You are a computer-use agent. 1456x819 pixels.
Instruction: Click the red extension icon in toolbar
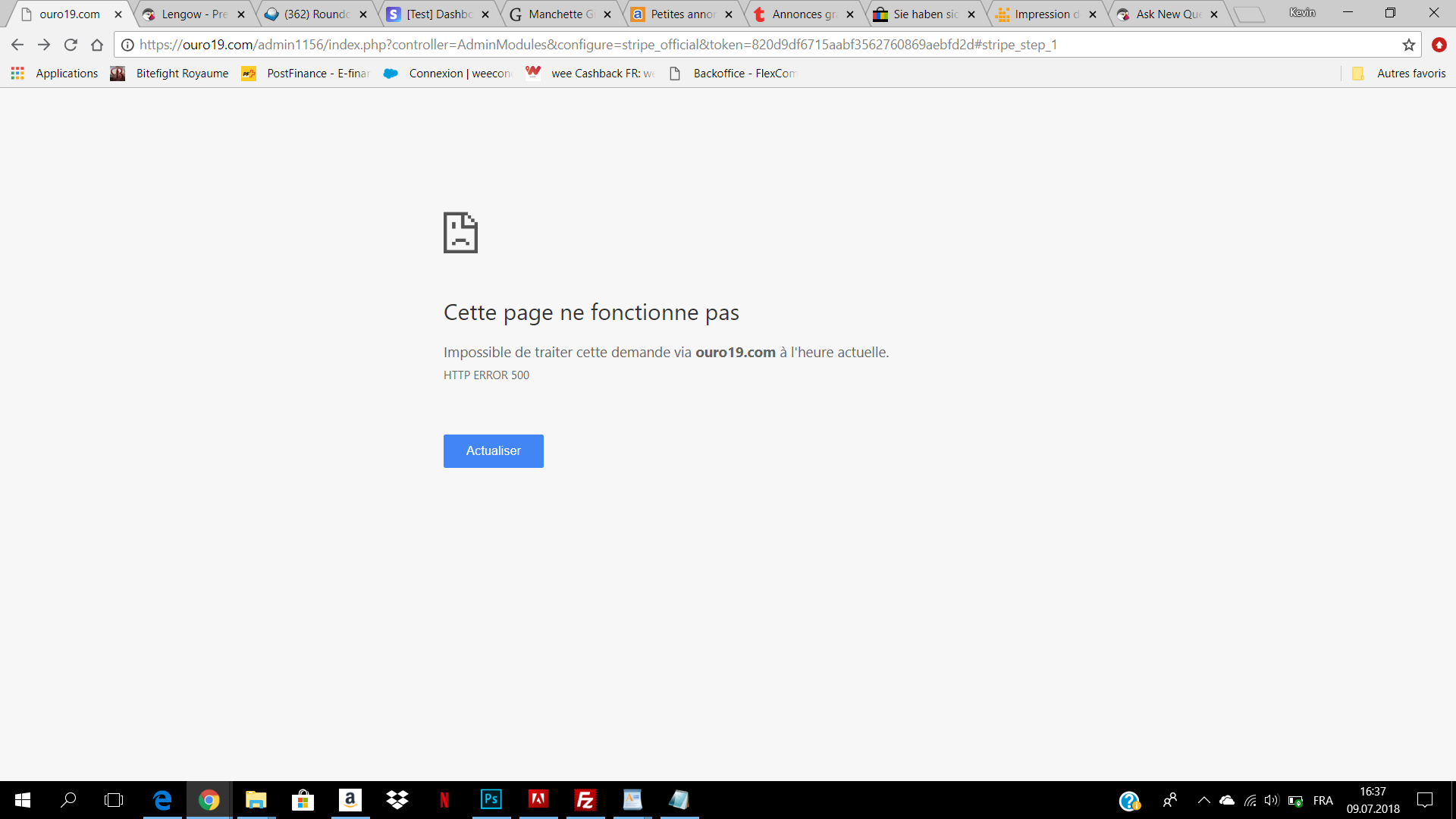pyautogui.click(x=1439, y=45)
